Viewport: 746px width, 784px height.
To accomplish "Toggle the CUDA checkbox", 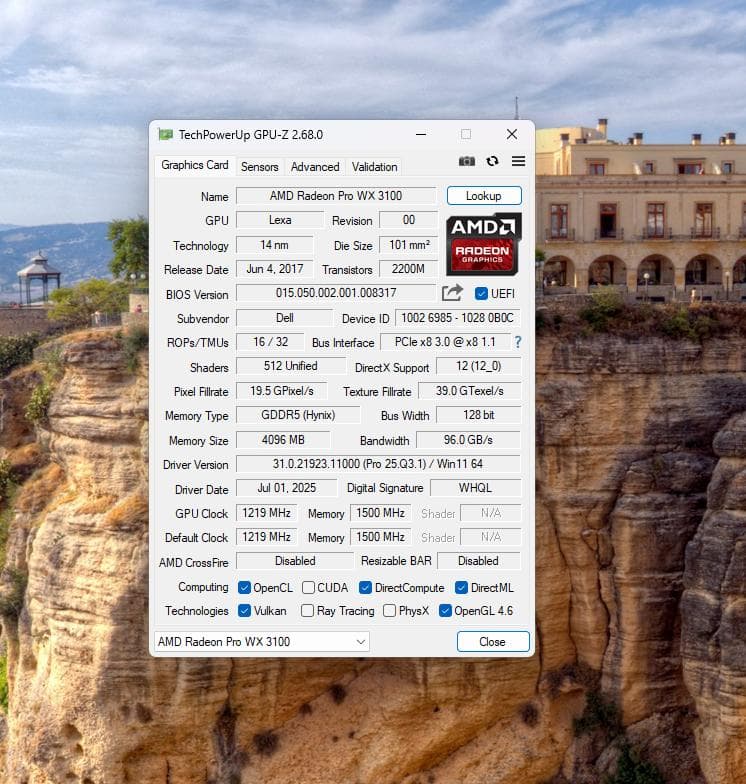I will (x=308, y=588).
